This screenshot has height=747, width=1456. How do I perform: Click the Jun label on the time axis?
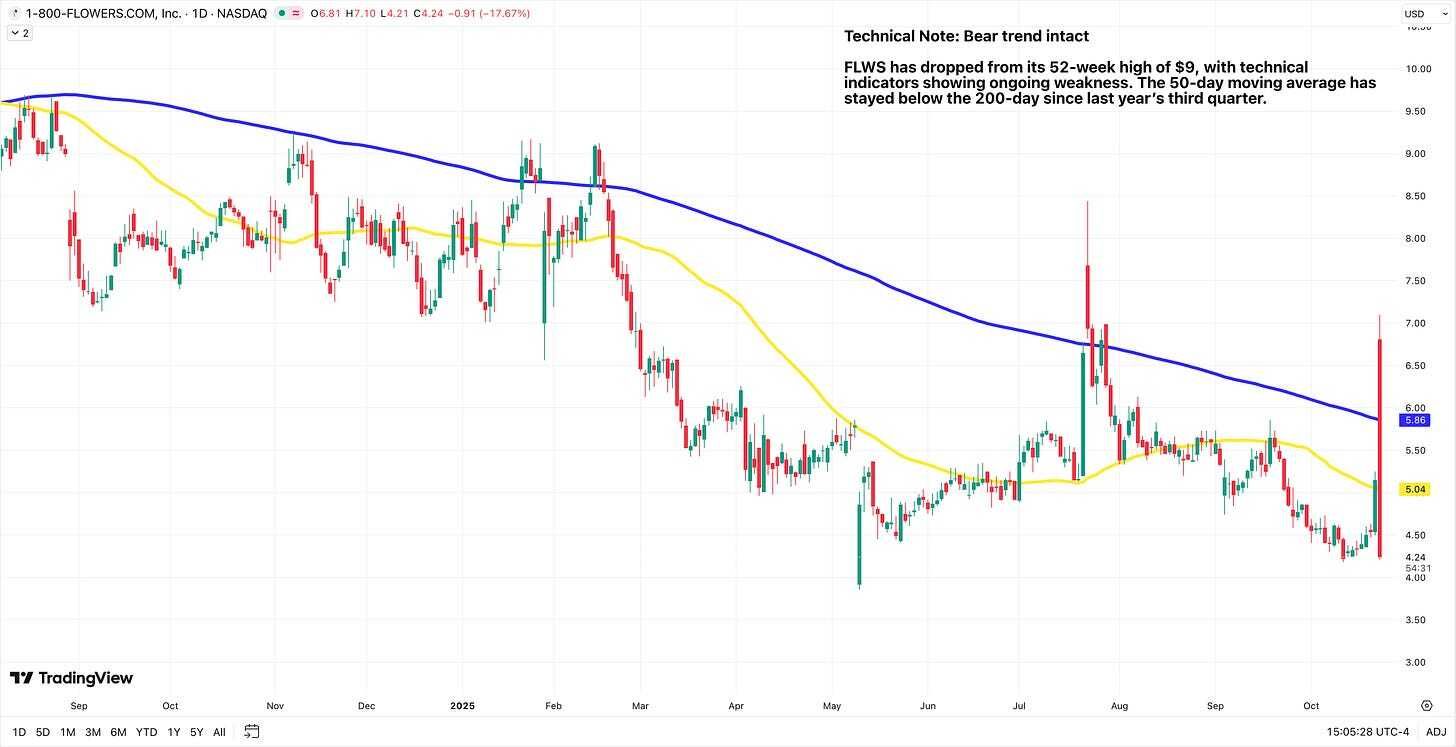click(x=927, y=705)
